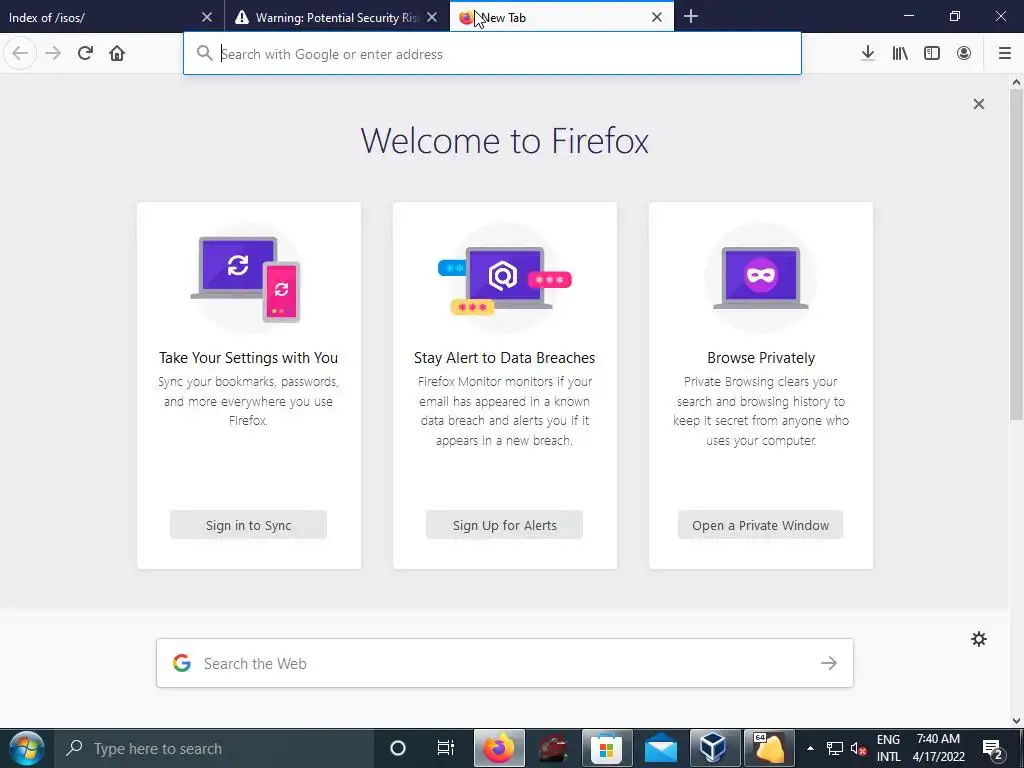Reload the current page
Image resolution: width=1024 pixels, height=768 pixels.
click(x=85, y=54)
